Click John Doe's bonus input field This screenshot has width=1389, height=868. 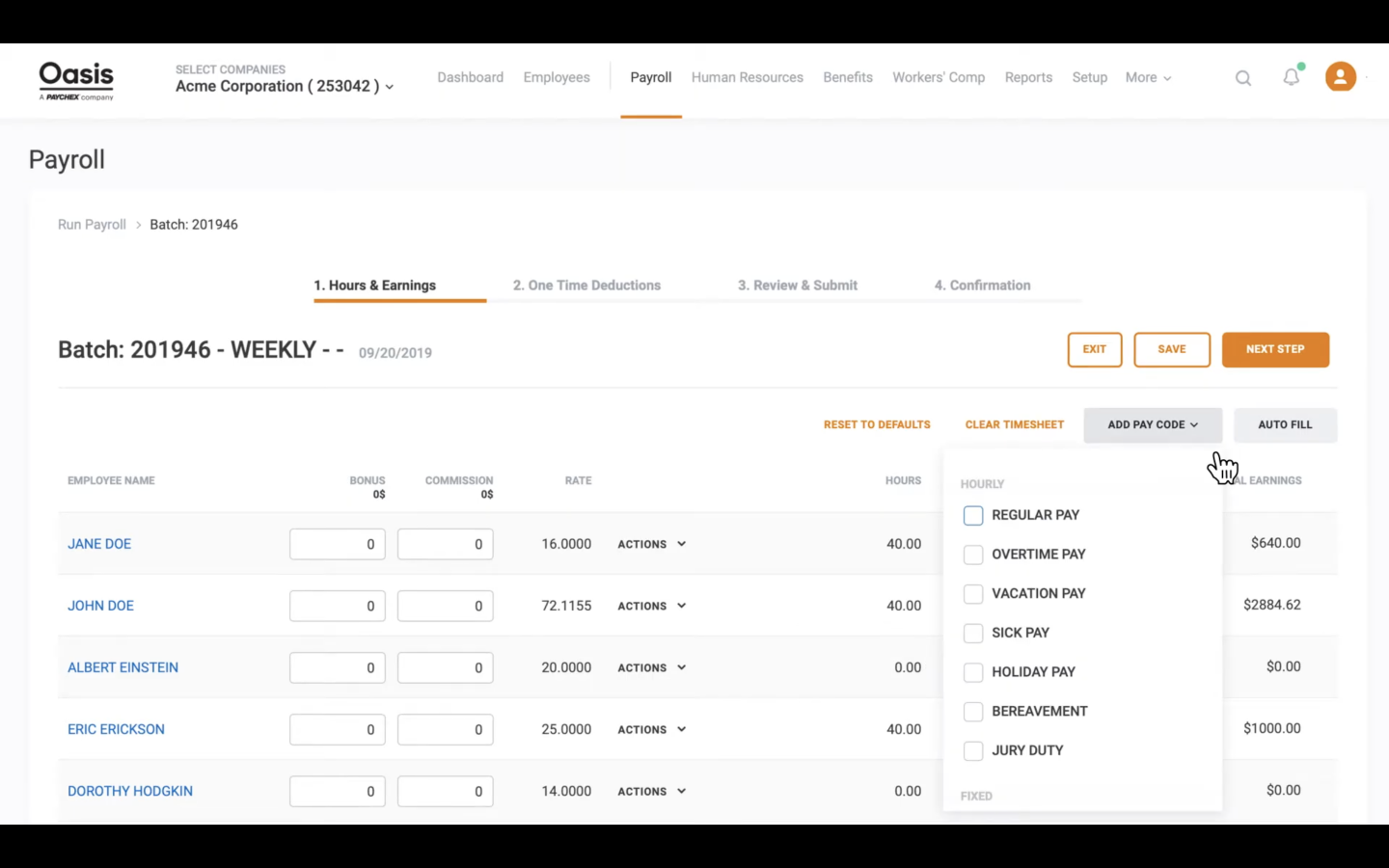click(338, 607)
